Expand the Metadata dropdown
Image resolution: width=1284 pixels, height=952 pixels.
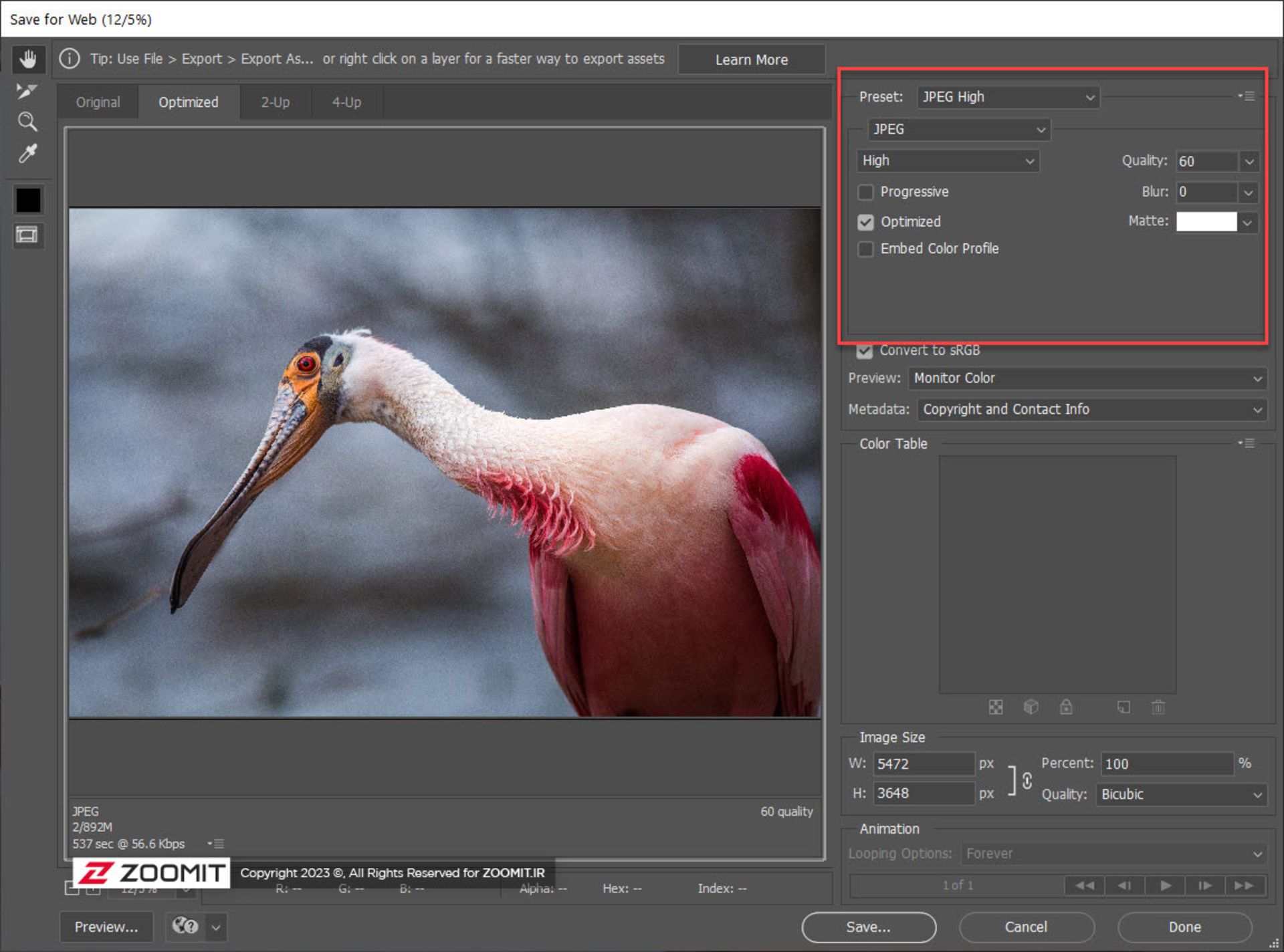pyautogui.click(x=1091, y=409)
